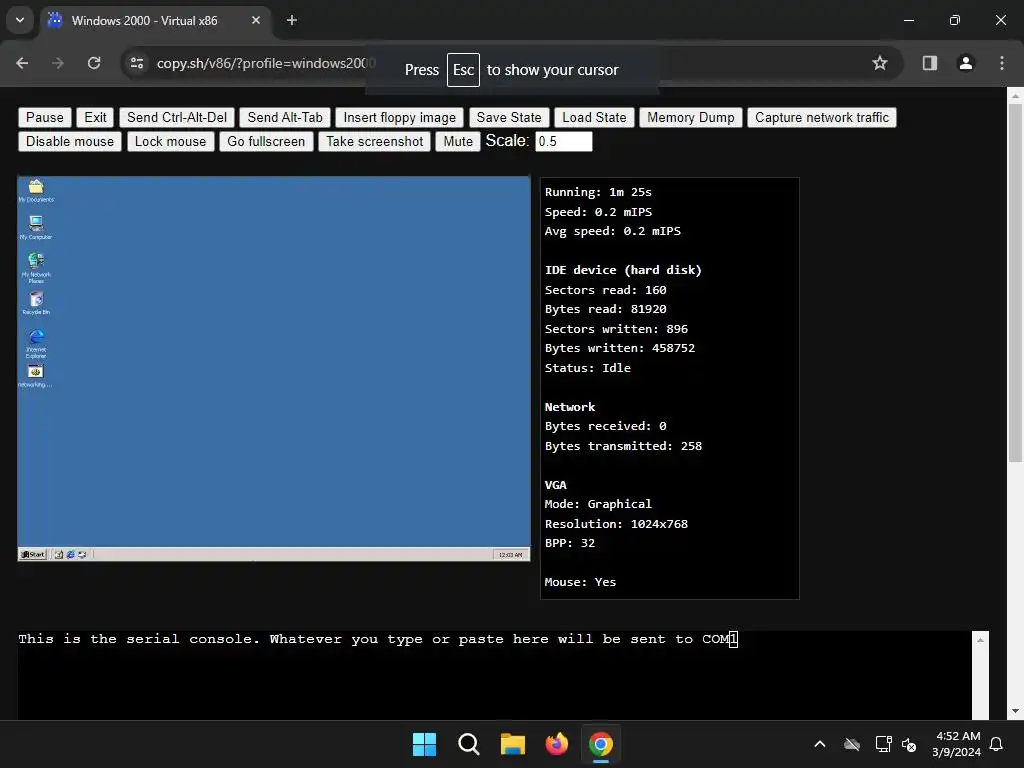The height and width of the screenshot is (768, 1024).
Task: Toggle the Disable mouse button
Action: point(70,142)
